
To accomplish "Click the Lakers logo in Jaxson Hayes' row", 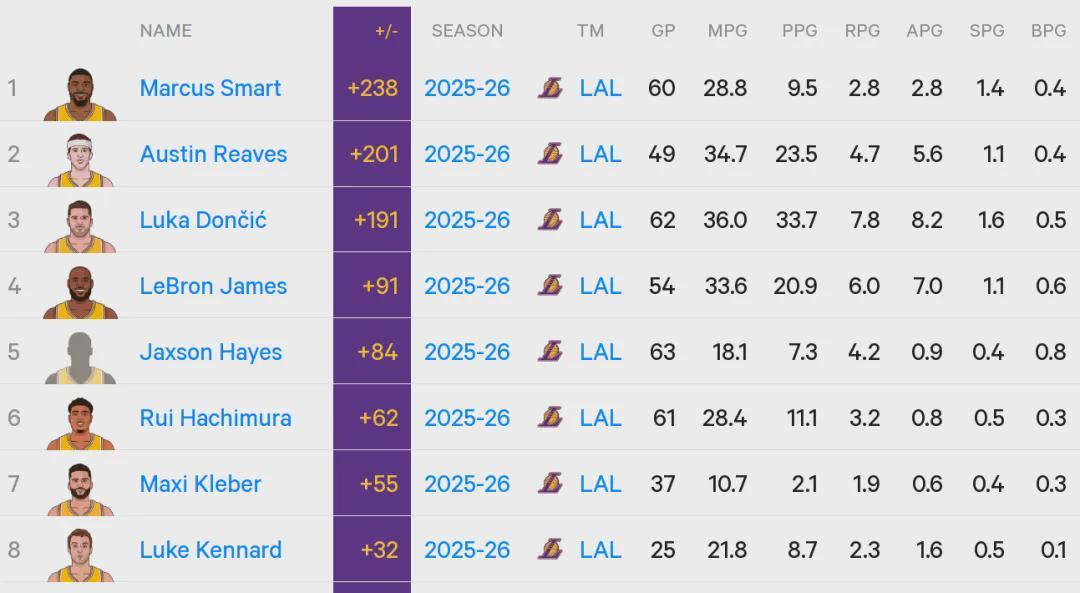I will point(550,352).
